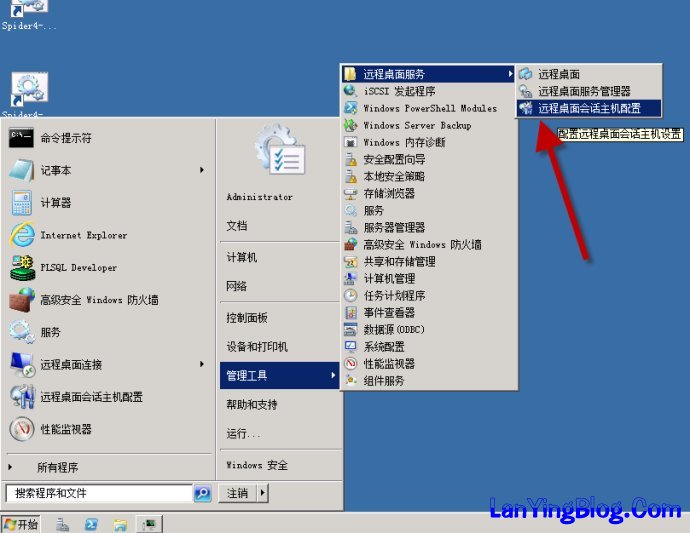Screen dimensions: 690x533
Task: Expand the 远程桌面连接 jump list arrow
Action: [202, 364]
